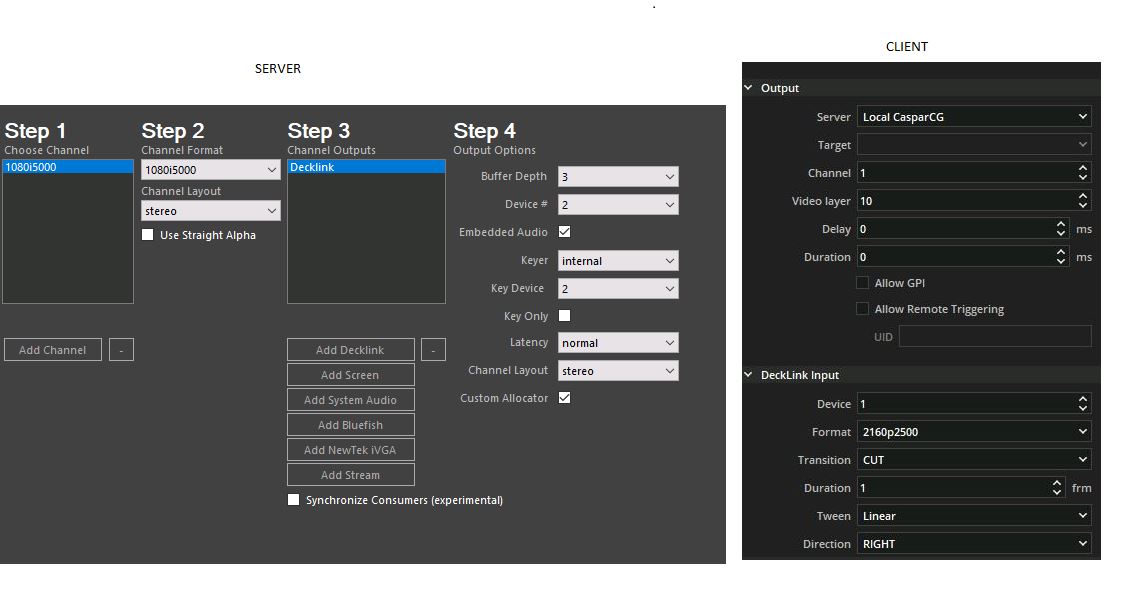Decrease Output Duration with the down arrow
This screenshot has height=592, width=1141.
1061,262
